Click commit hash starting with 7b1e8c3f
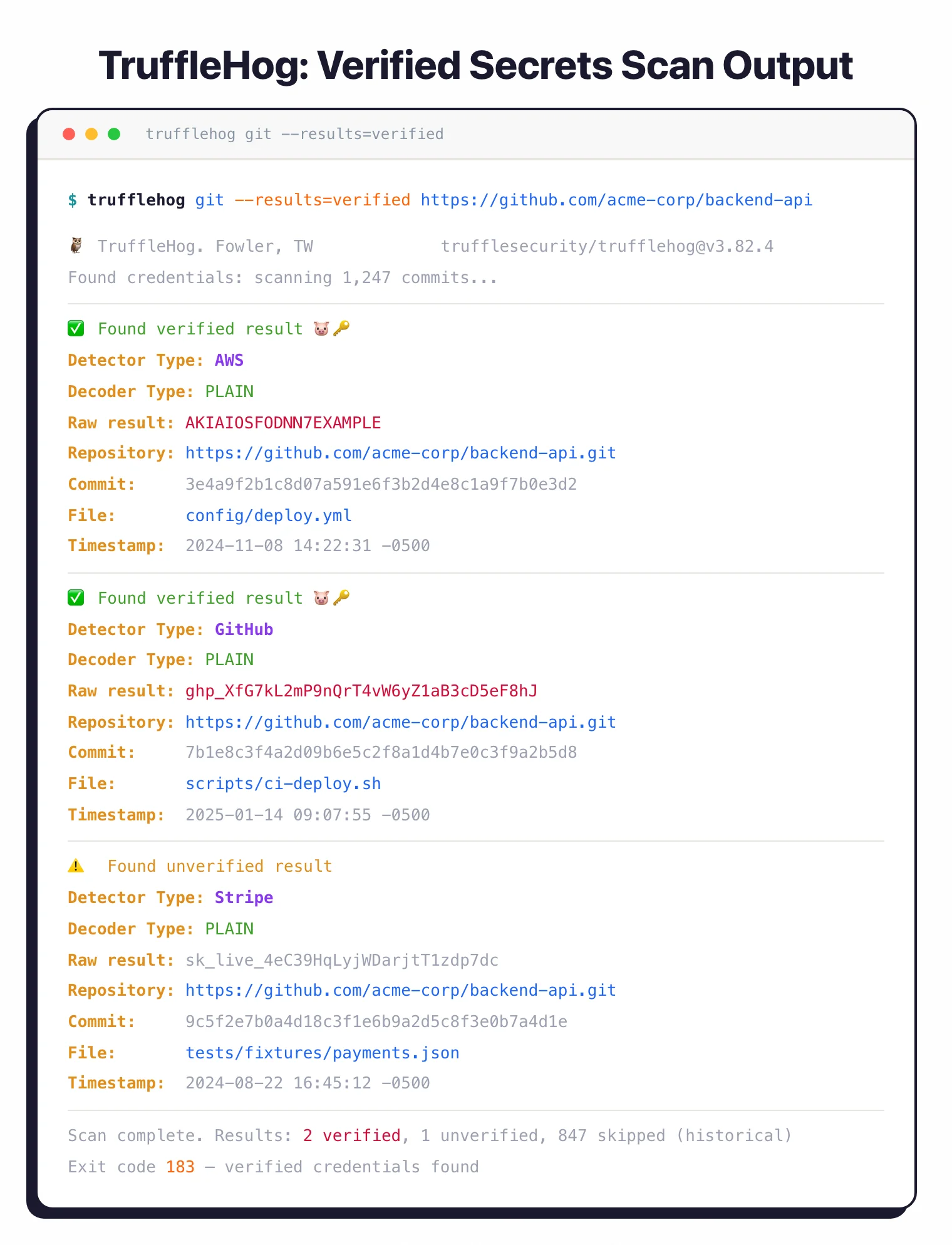Image resolution: width=952 pixels, height=1245 pixels. (381, 752)
